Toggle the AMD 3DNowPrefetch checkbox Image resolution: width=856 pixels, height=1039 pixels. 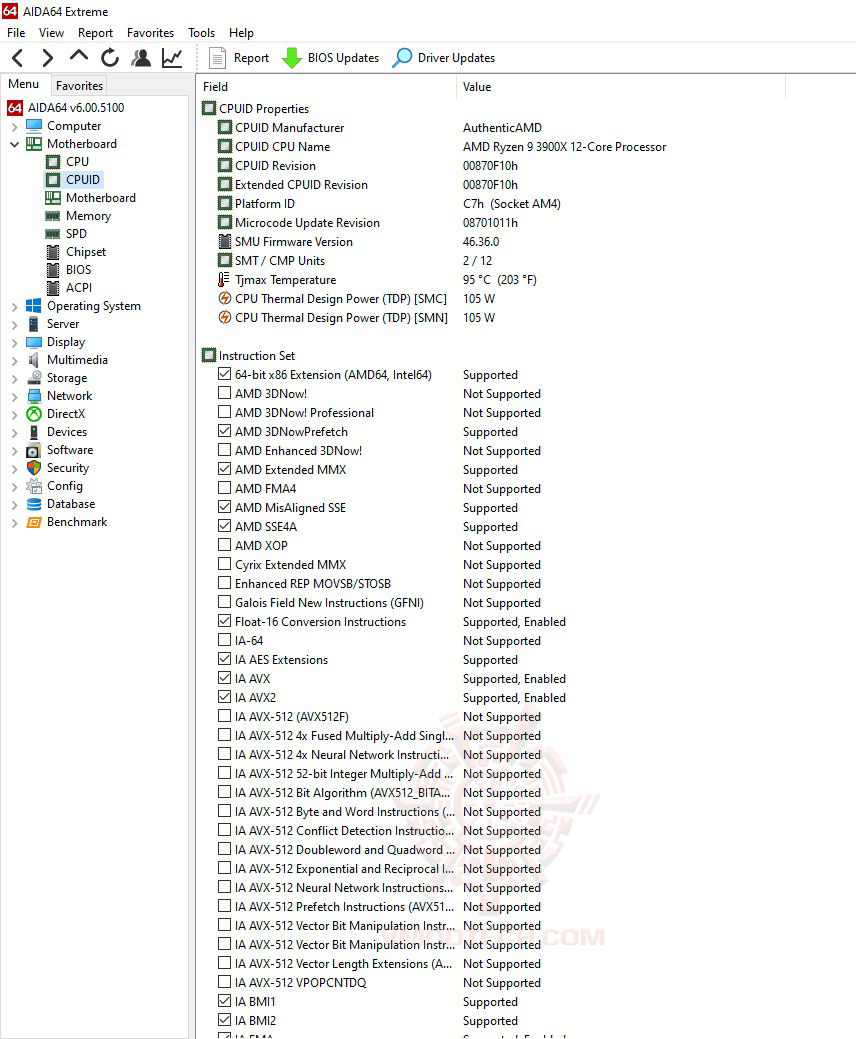point(225,431)
